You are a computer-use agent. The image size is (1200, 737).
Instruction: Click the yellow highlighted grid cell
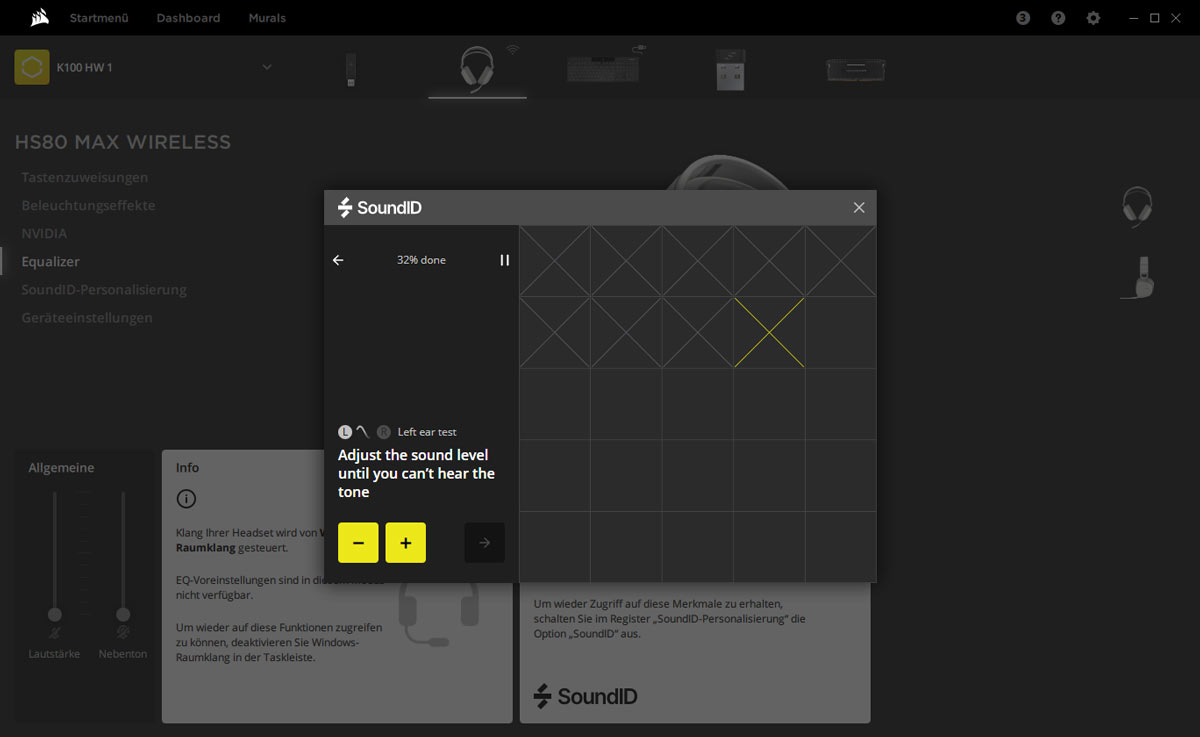769,332
